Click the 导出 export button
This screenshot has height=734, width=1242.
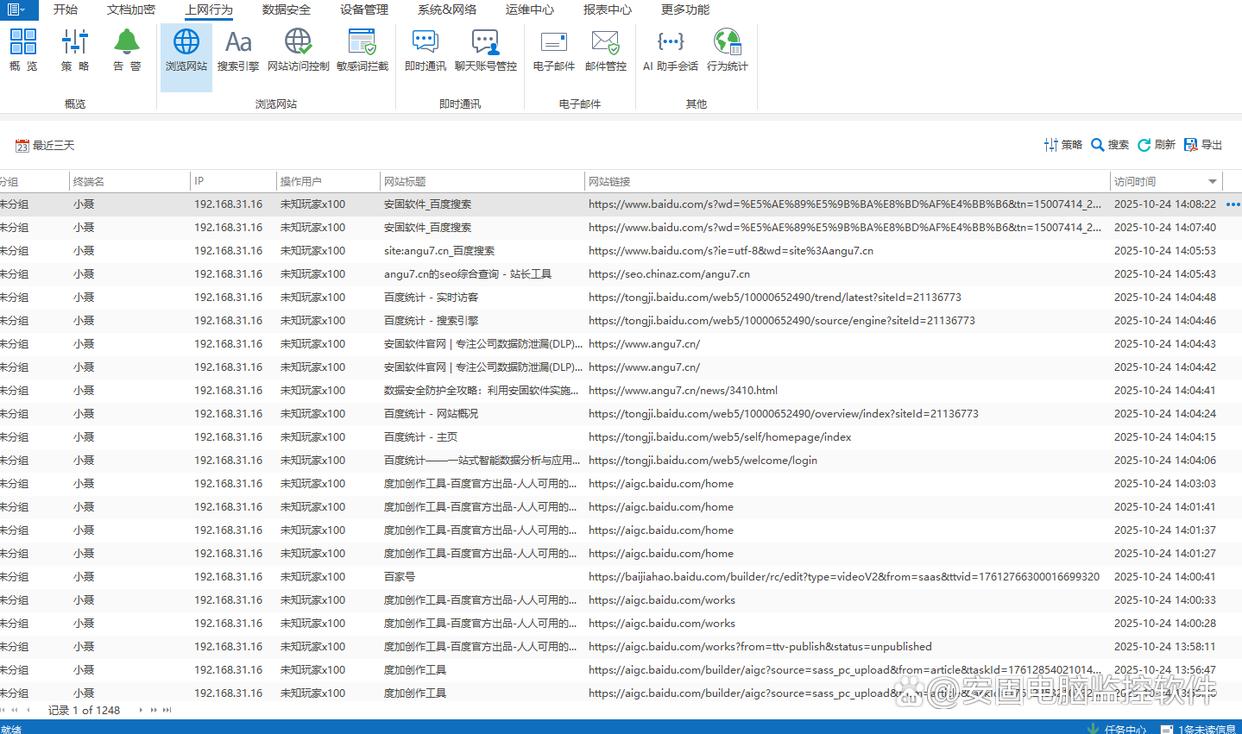[1203, 145]
